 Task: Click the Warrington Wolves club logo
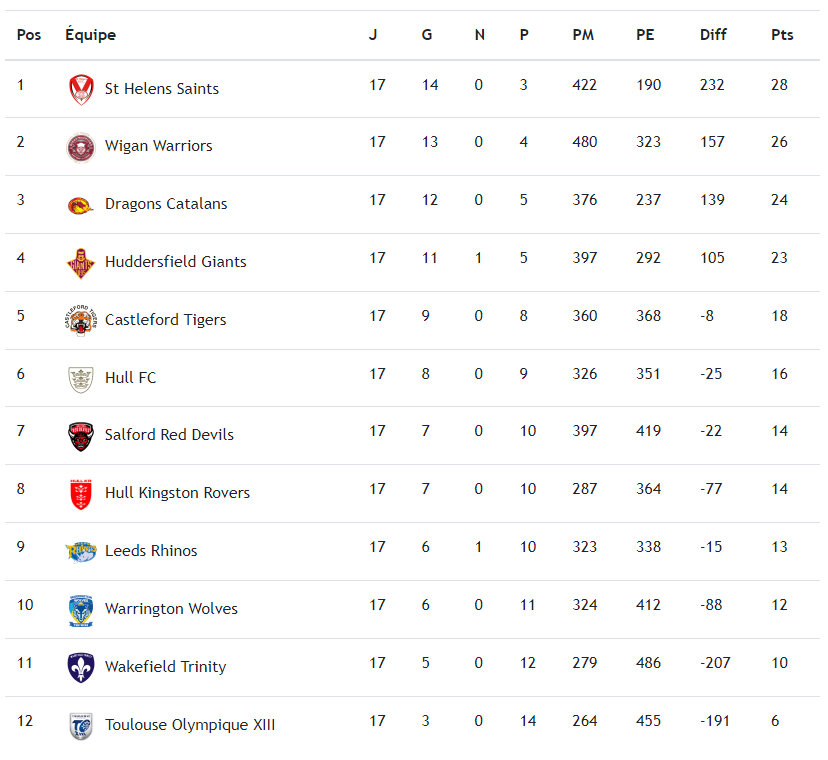[x=81, y=609]
